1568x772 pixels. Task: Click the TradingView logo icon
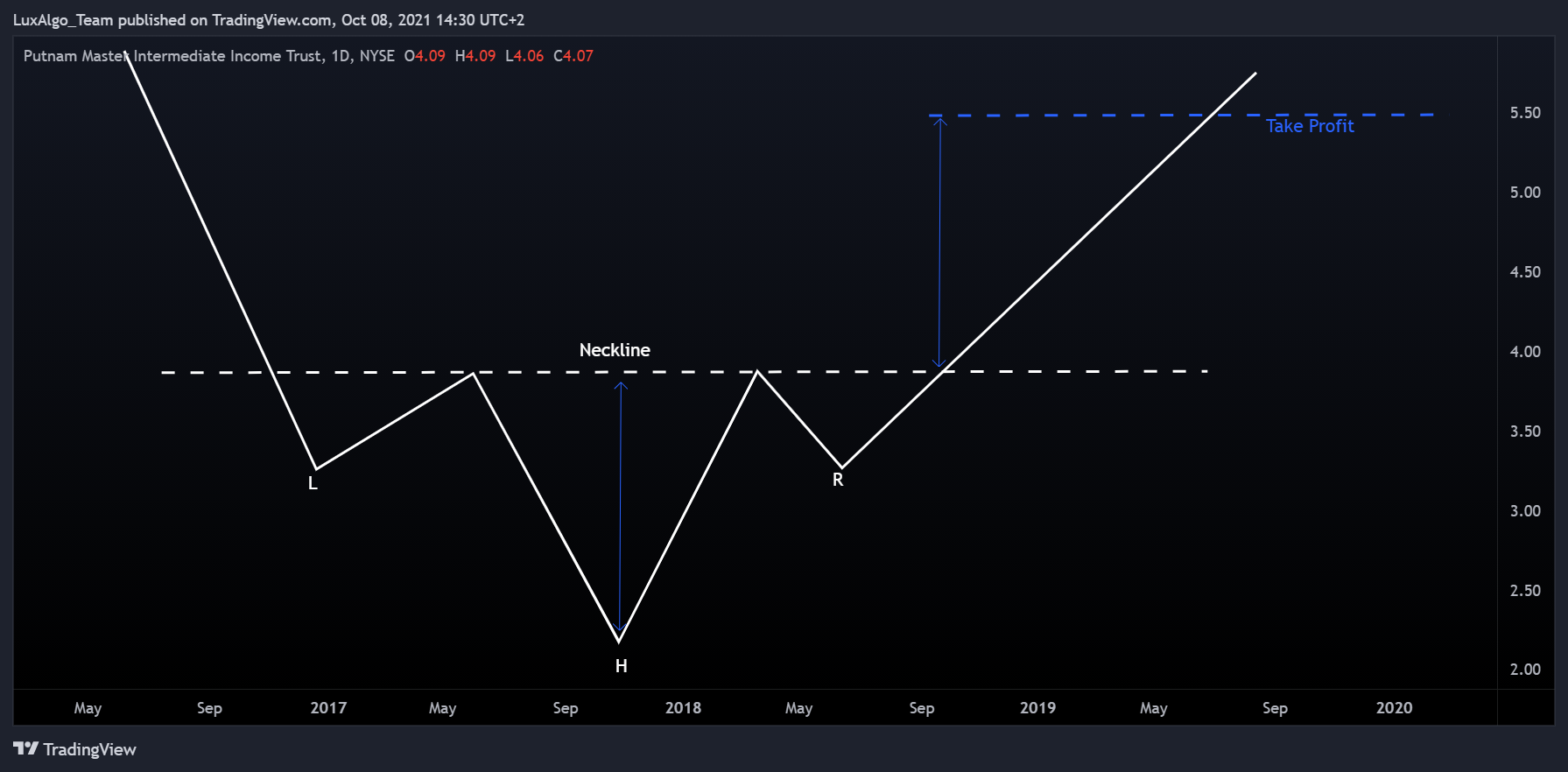pos(26,748)
